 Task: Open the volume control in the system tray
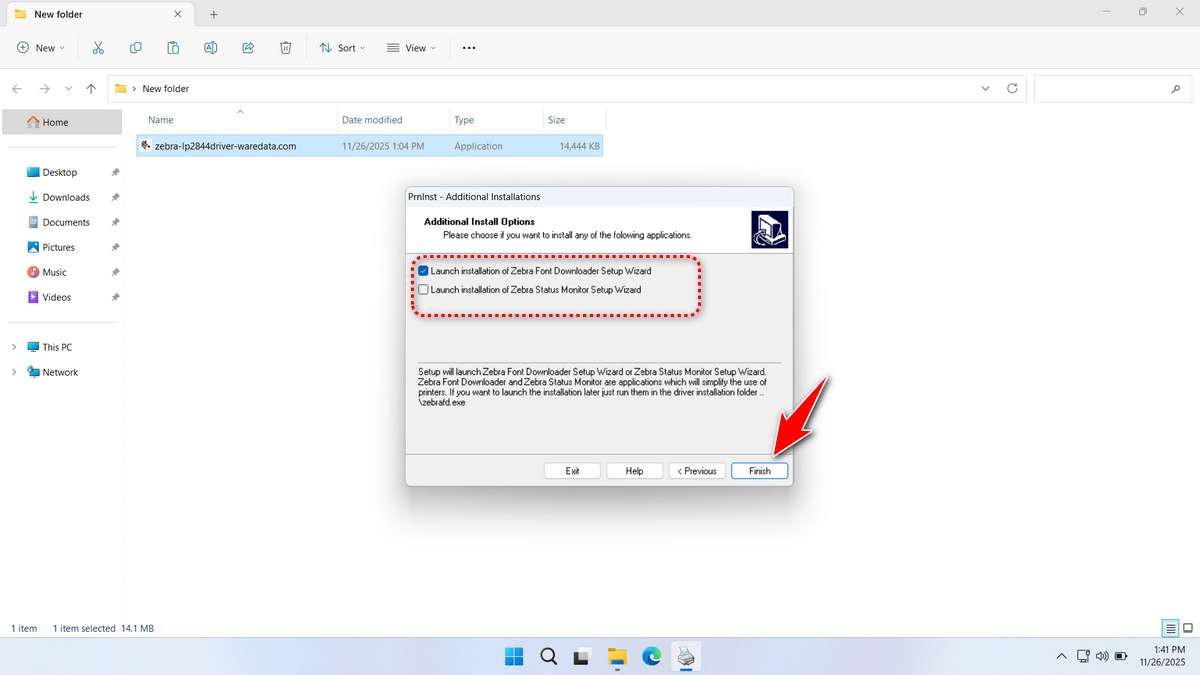point(1102,656)
